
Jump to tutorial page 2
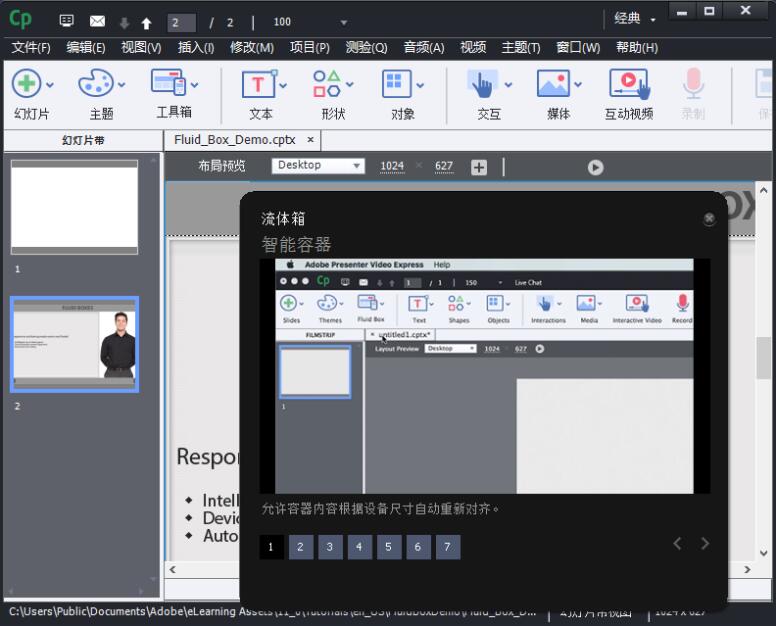coord(301,547)
